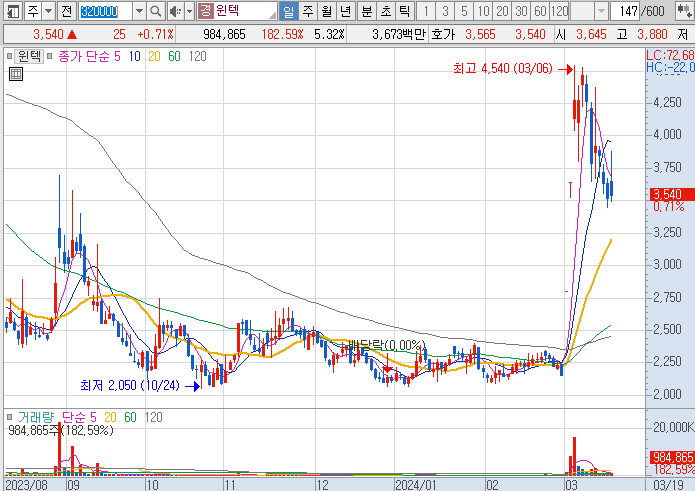Click the LC:72,68 indicator text
The width and height of the screenshot is (695, 491).
coord(670,55)
